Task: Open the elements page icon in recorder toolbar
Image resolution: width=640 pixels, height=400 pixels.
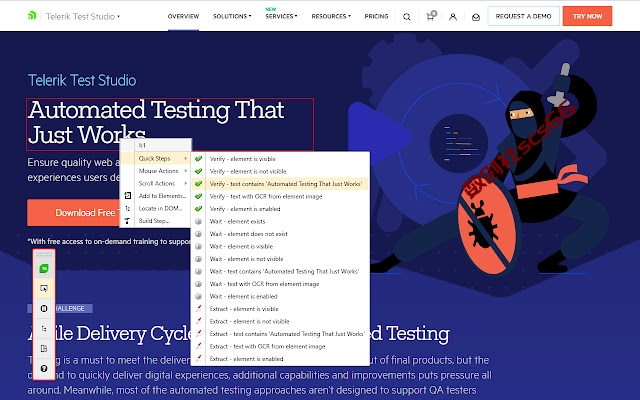Action: (44, 349)
